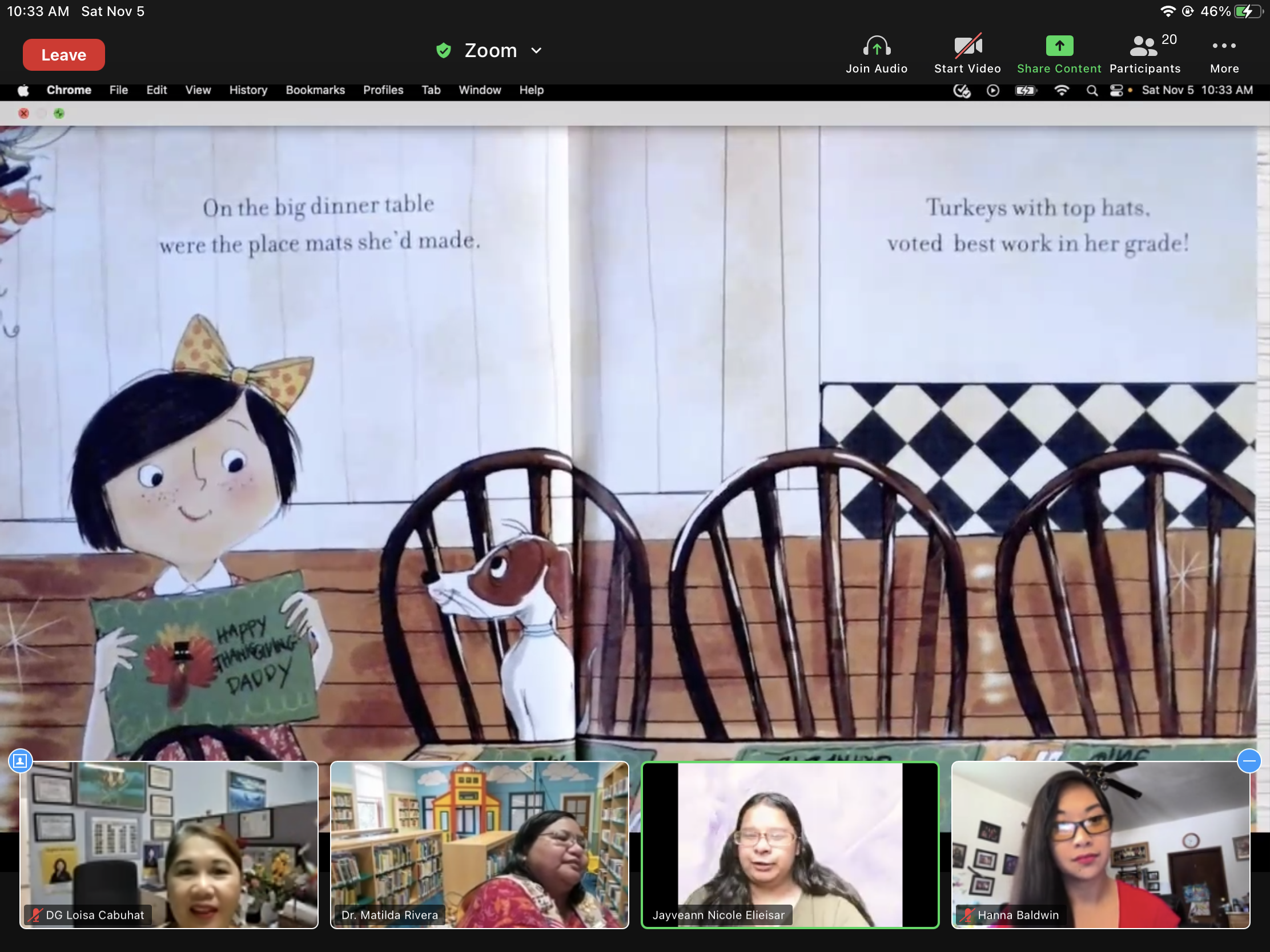Tap the green encryption shield icon
The width and height of the screenshot is (1270, 952).
(443, 51)
